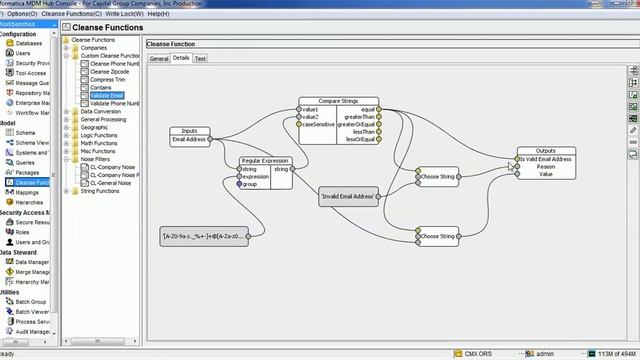Screen dimensions: 640x360
Task: Click the Outputs node header
Action: pyautogui.click(x=546, y=151)
